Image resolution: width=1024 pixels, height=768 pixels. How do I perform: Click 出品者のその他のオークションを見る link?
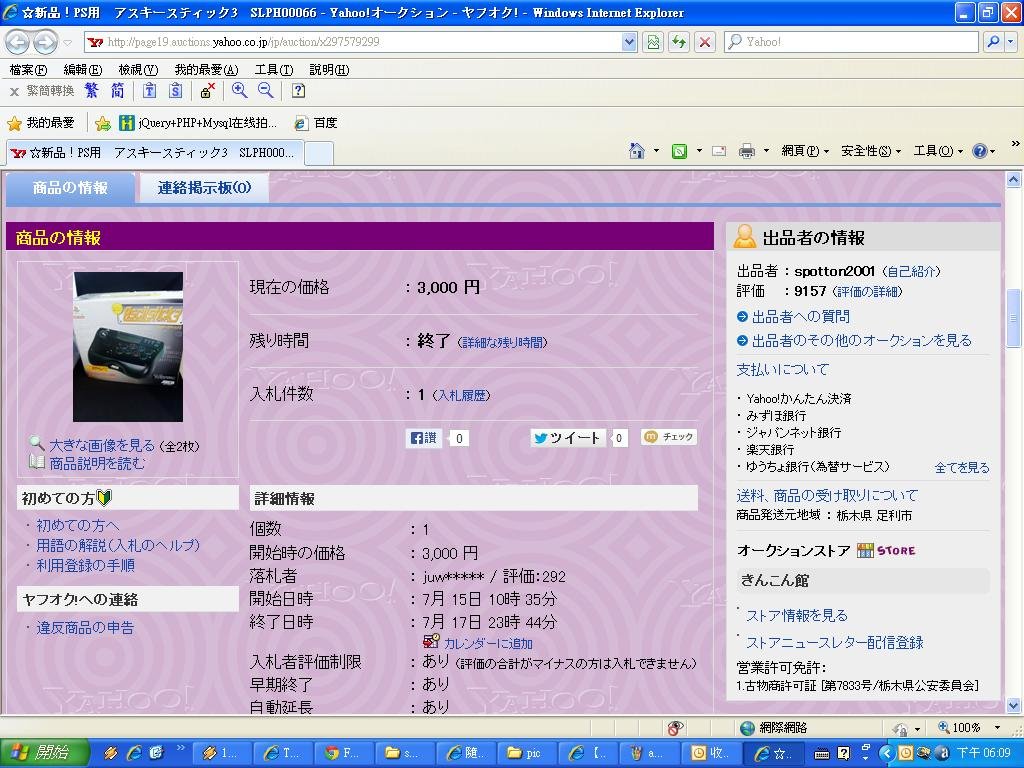tap(861, 341)
